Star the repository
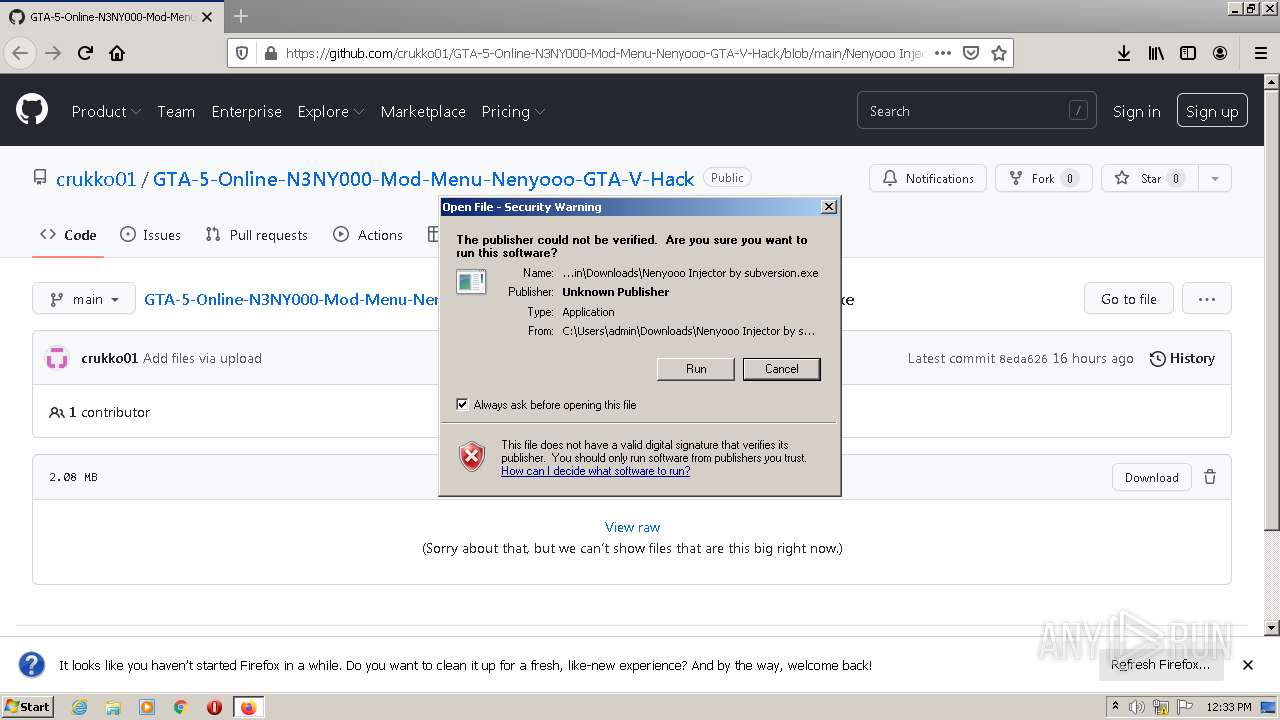This screenshot has width=1280, height=720. pyautogui.click(x=1150, y=178)
